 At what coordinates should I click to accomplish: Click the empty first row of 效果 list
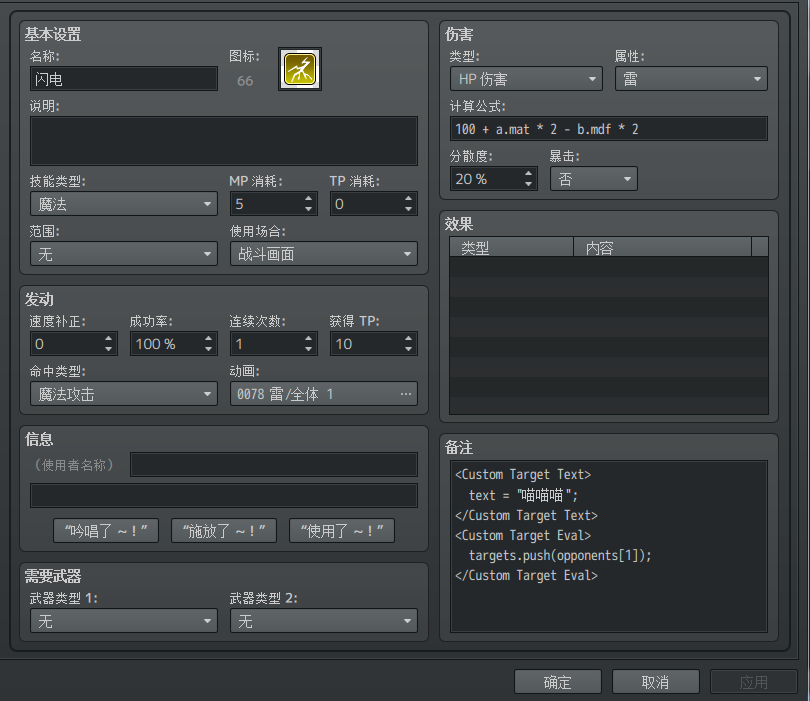[609, 267]
